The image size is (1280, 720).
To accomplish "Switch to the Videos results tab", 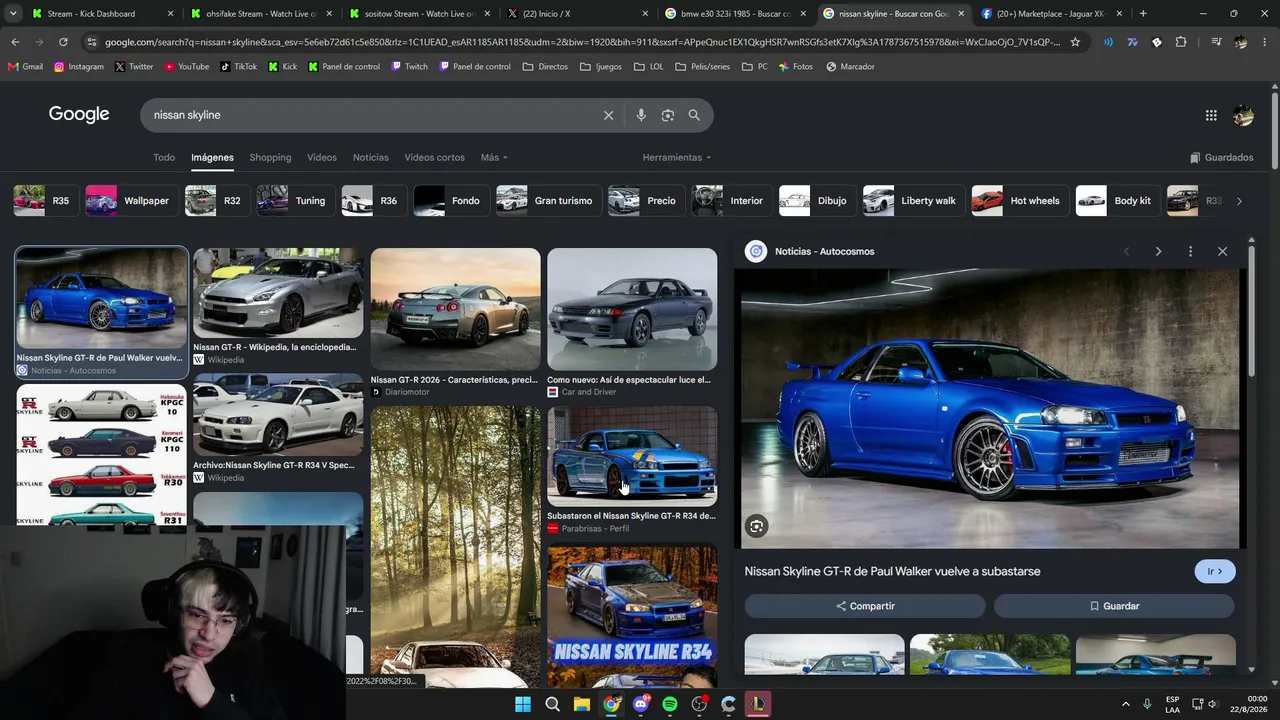I will click(x=322, y=157).
